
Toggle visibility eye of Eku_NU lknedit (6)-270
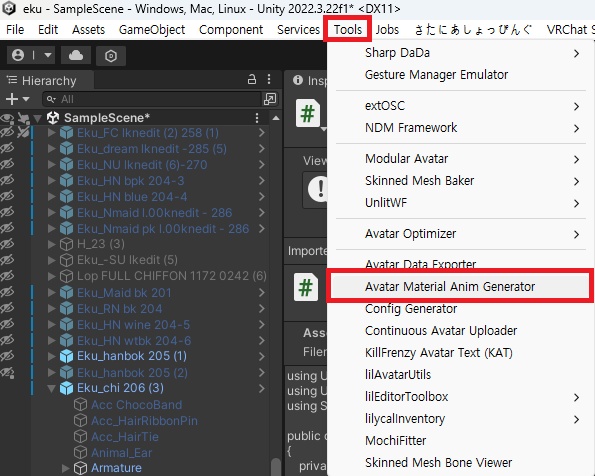tap(7, 164)
